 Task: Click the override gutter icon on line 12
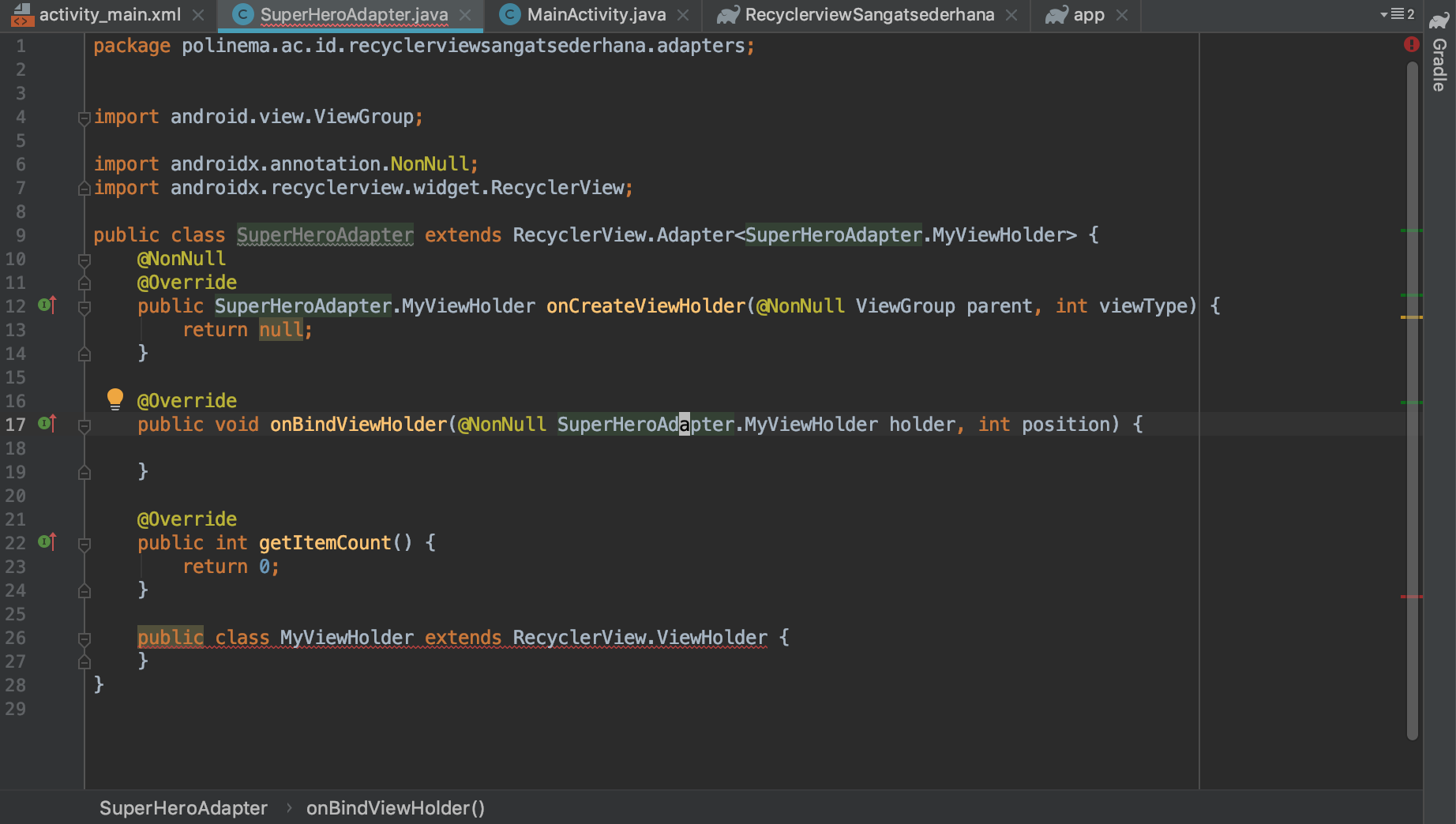pos(47,305)
